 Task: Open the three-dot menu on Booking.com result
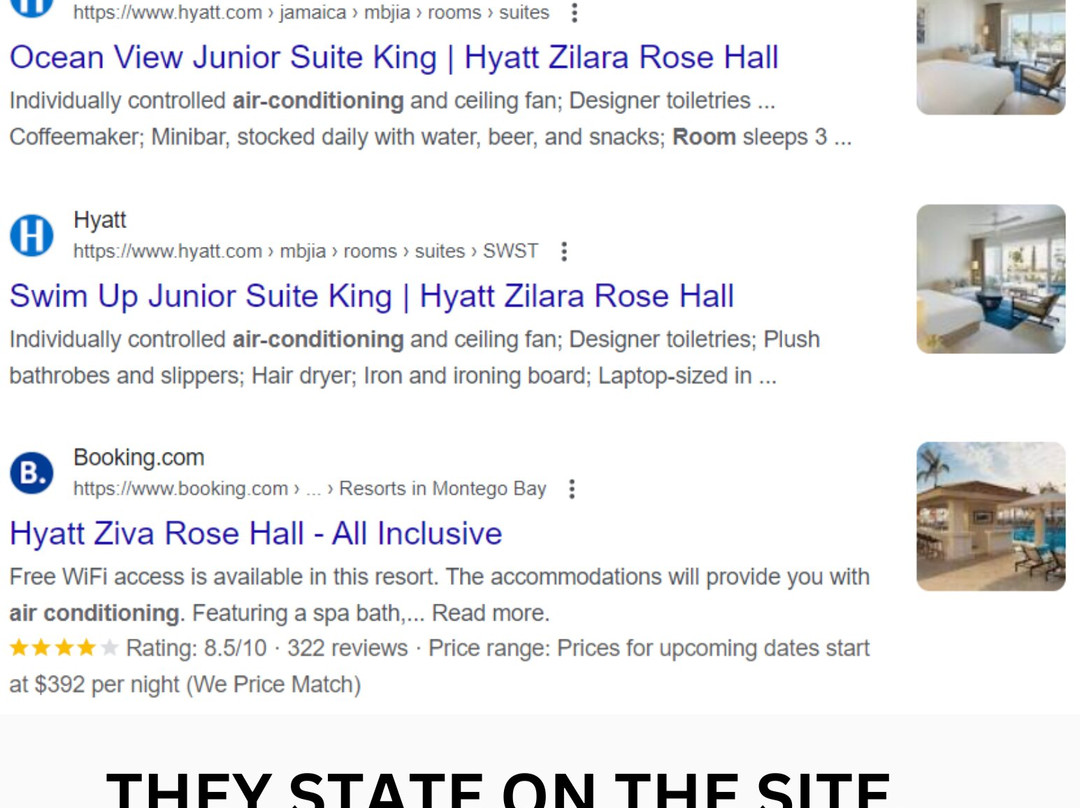tap(571, 490)
